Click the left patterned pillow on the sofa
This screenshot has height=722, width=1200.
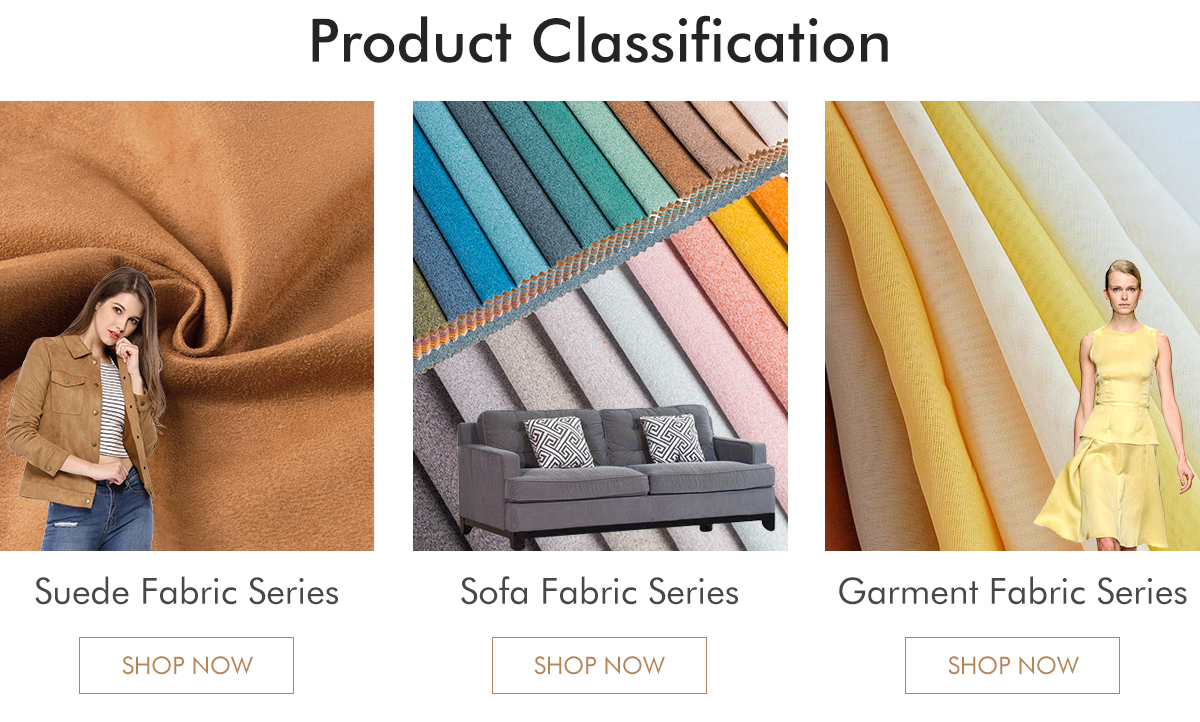pyautogui.click(x=559, y=441)
